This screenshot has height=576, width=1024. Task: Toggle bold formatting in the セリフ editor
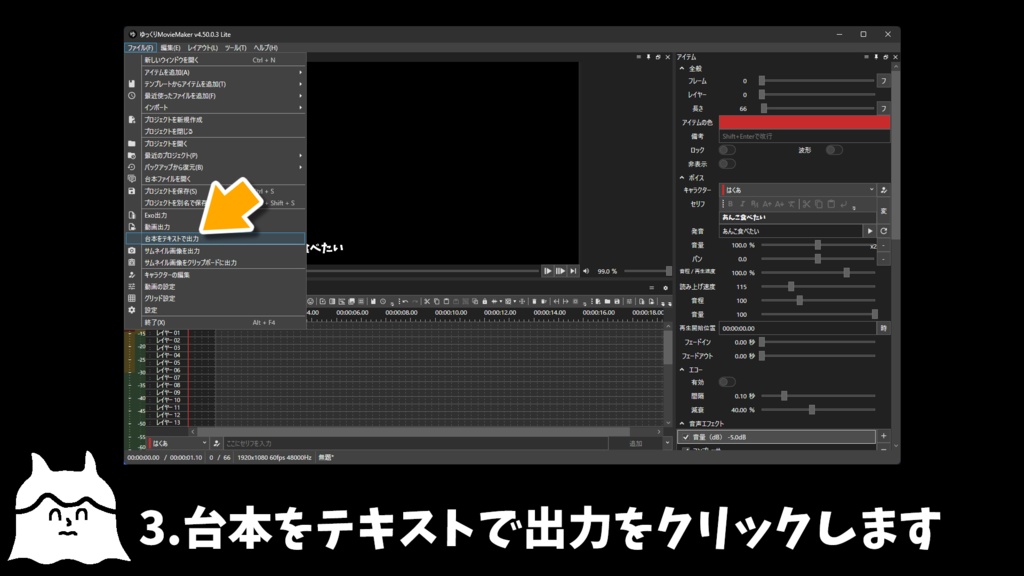[x=730, y=203]
